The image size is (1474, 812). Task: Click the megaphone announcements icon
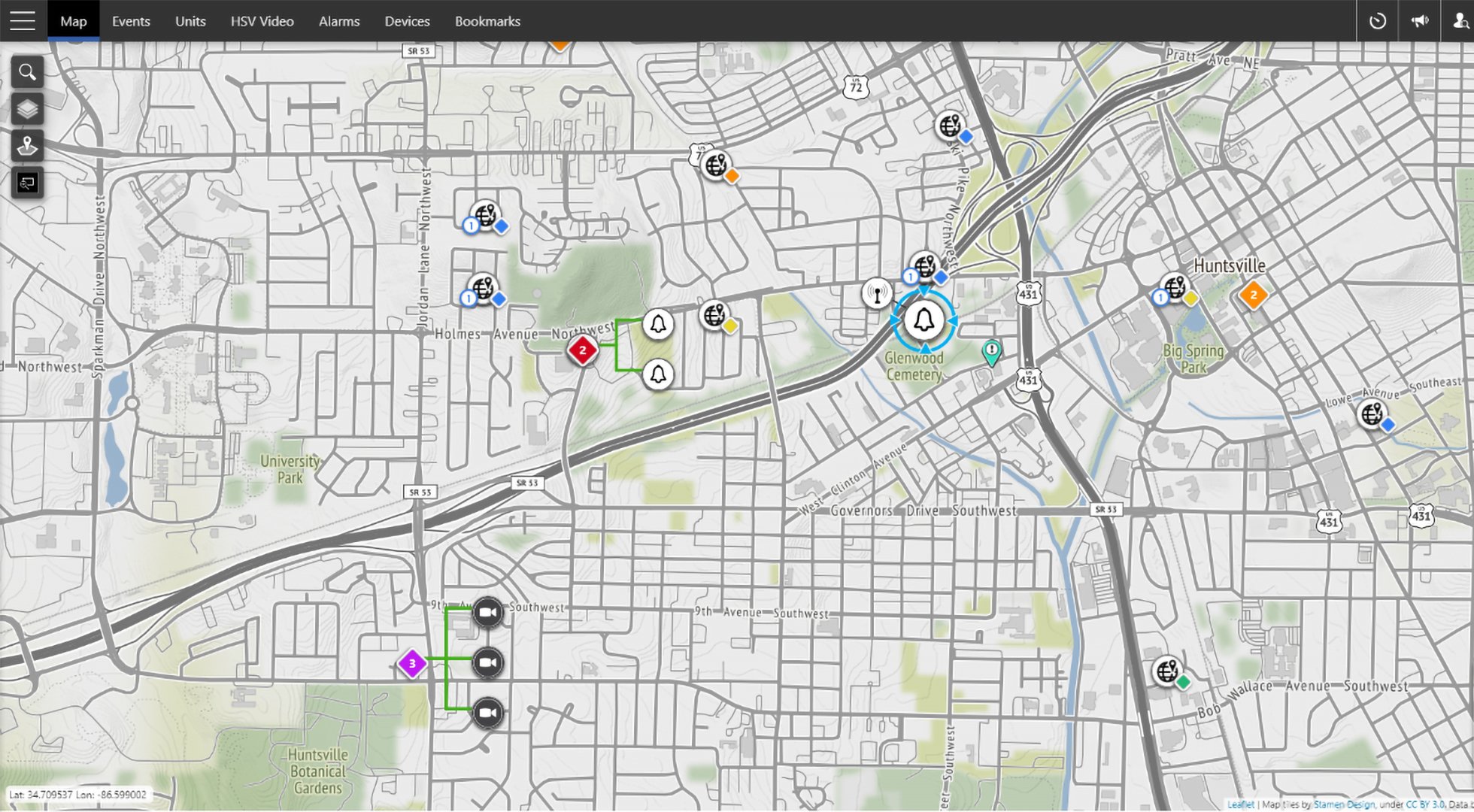click(x=1419, y=21)
